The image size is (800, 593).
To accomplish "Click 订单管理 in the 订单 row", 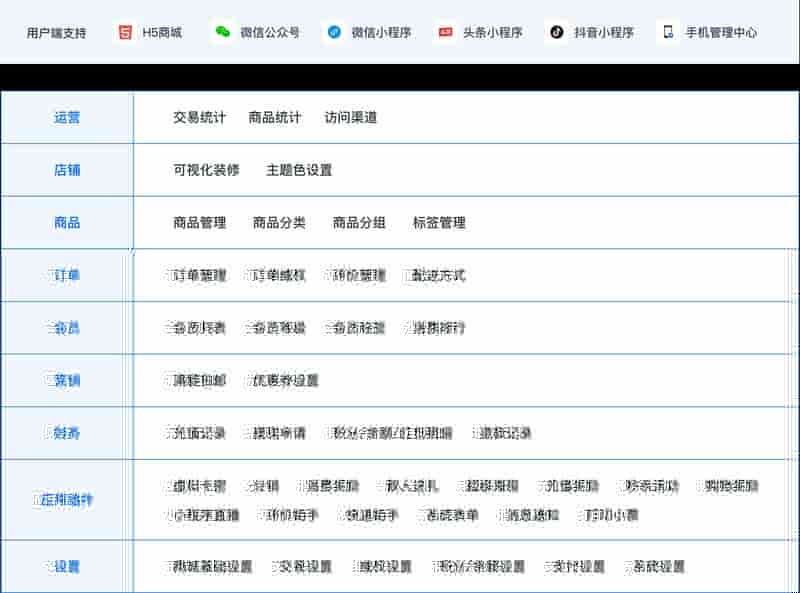I will 198,276.
